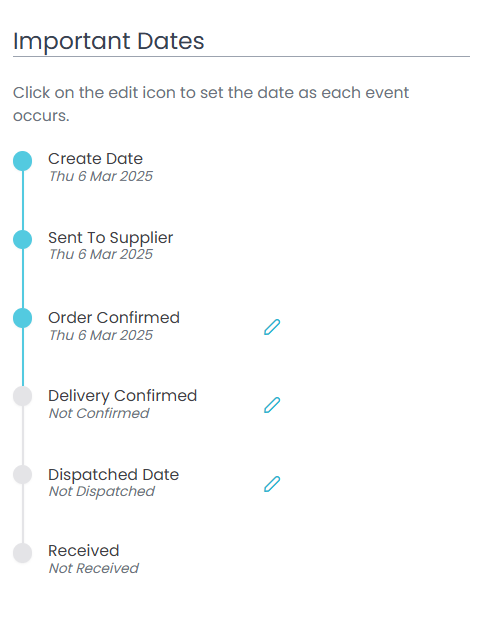The image size is (481, 621).
Task: Click the Order Confirmed timeline dot
Action: [23, 318]
